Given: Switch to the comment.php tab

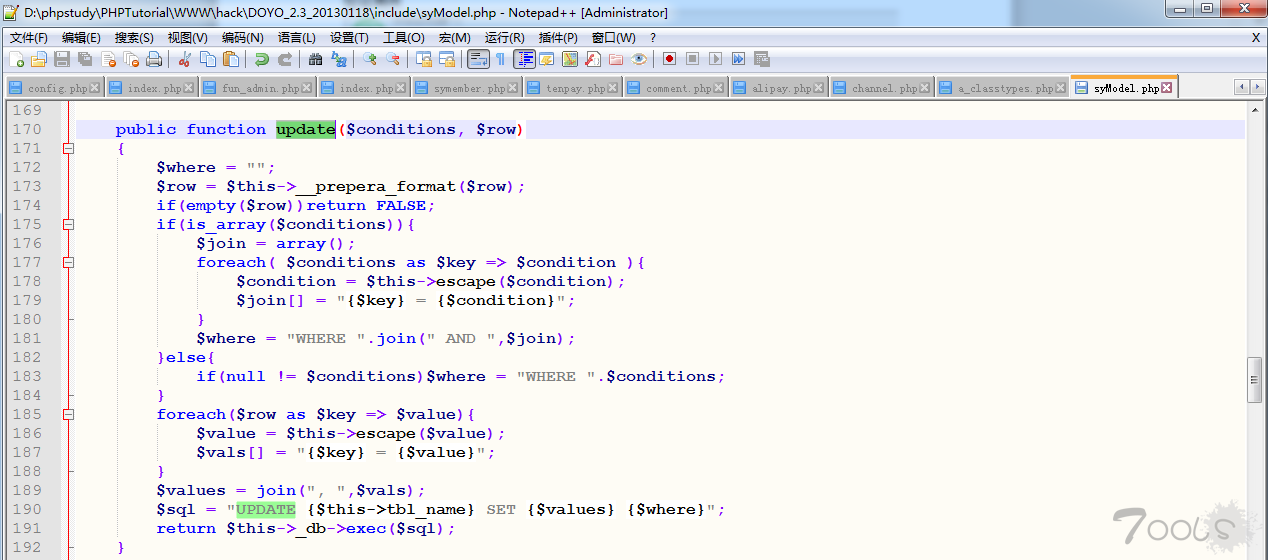Looking at the screenshot, I should pyautogui.click(x=675, y=88).
